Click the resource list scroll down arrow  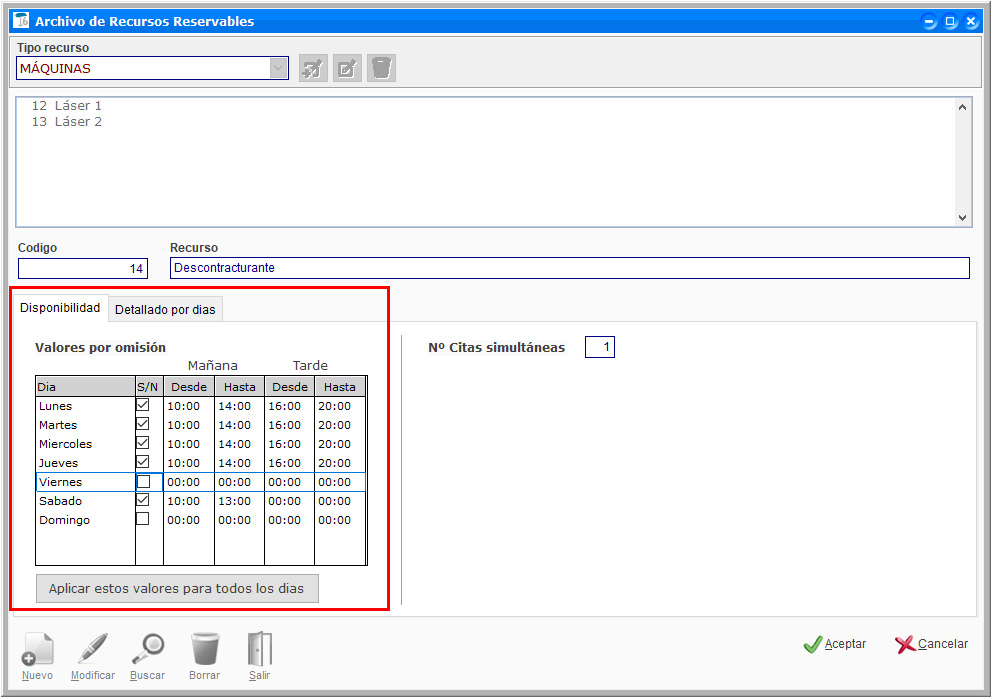tap(963, 218)
